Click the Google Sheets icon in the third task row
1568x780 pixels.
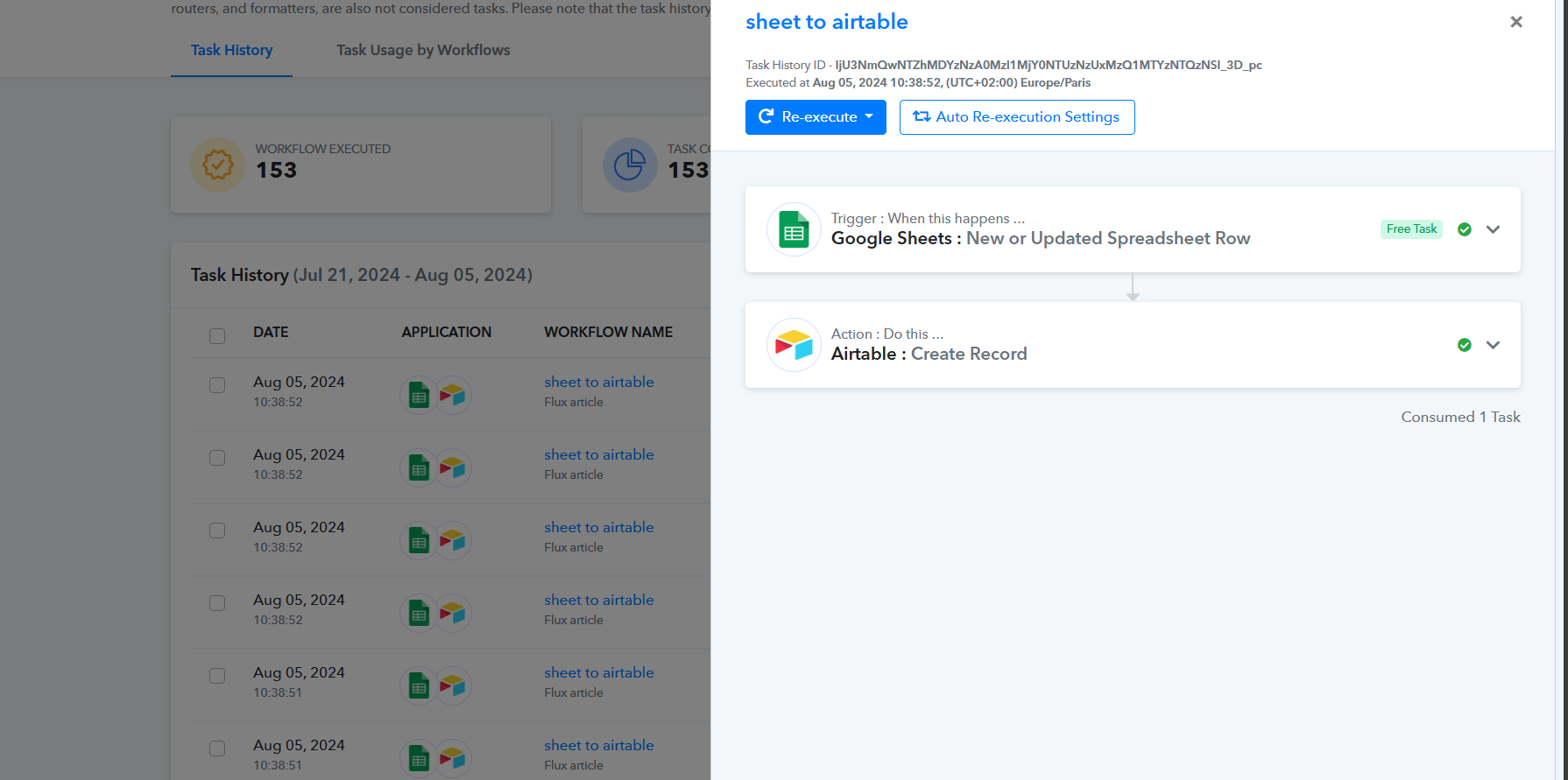point(420,541)
